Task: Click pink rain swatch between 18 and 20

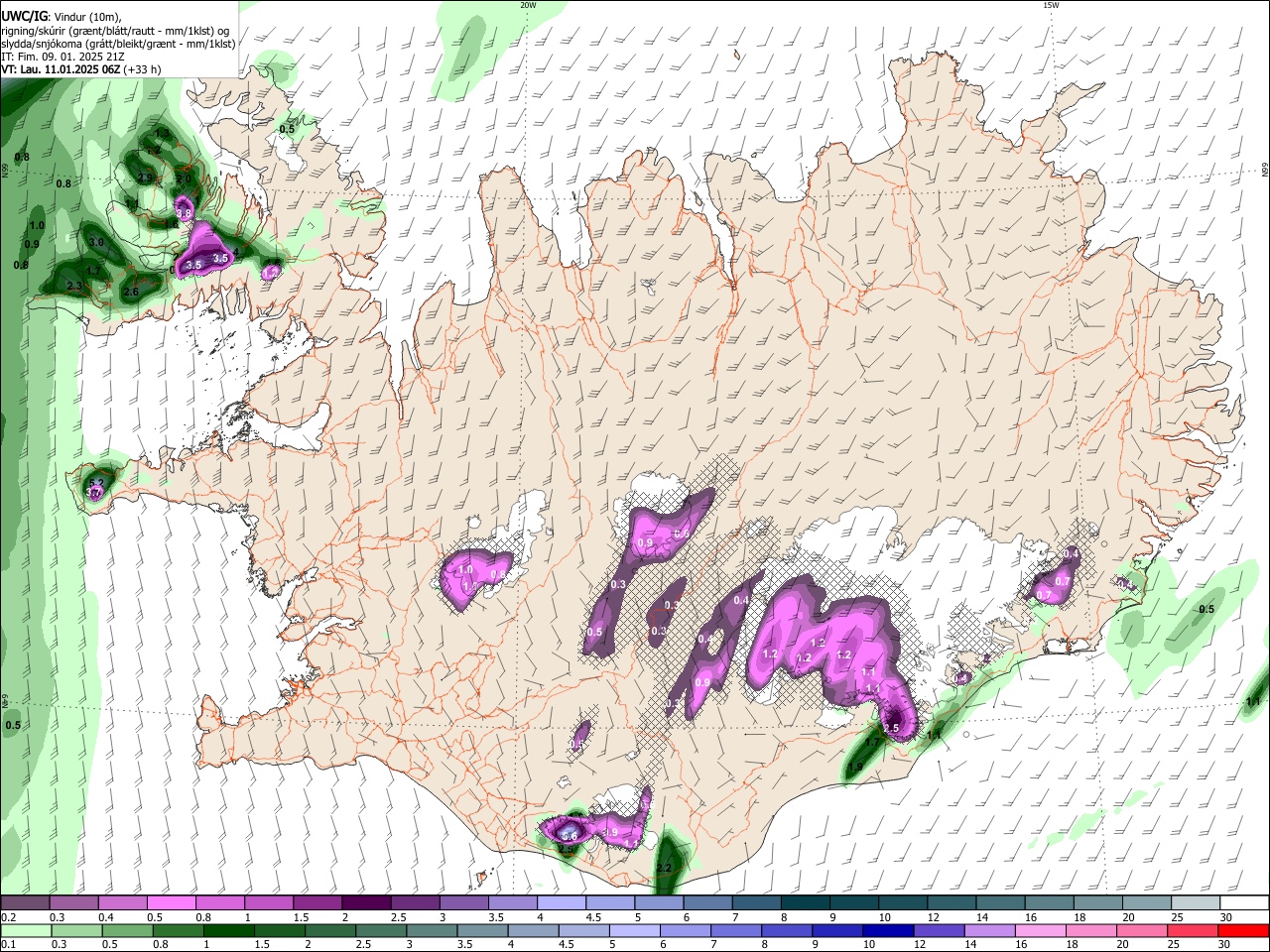Action: (1091, 931)
